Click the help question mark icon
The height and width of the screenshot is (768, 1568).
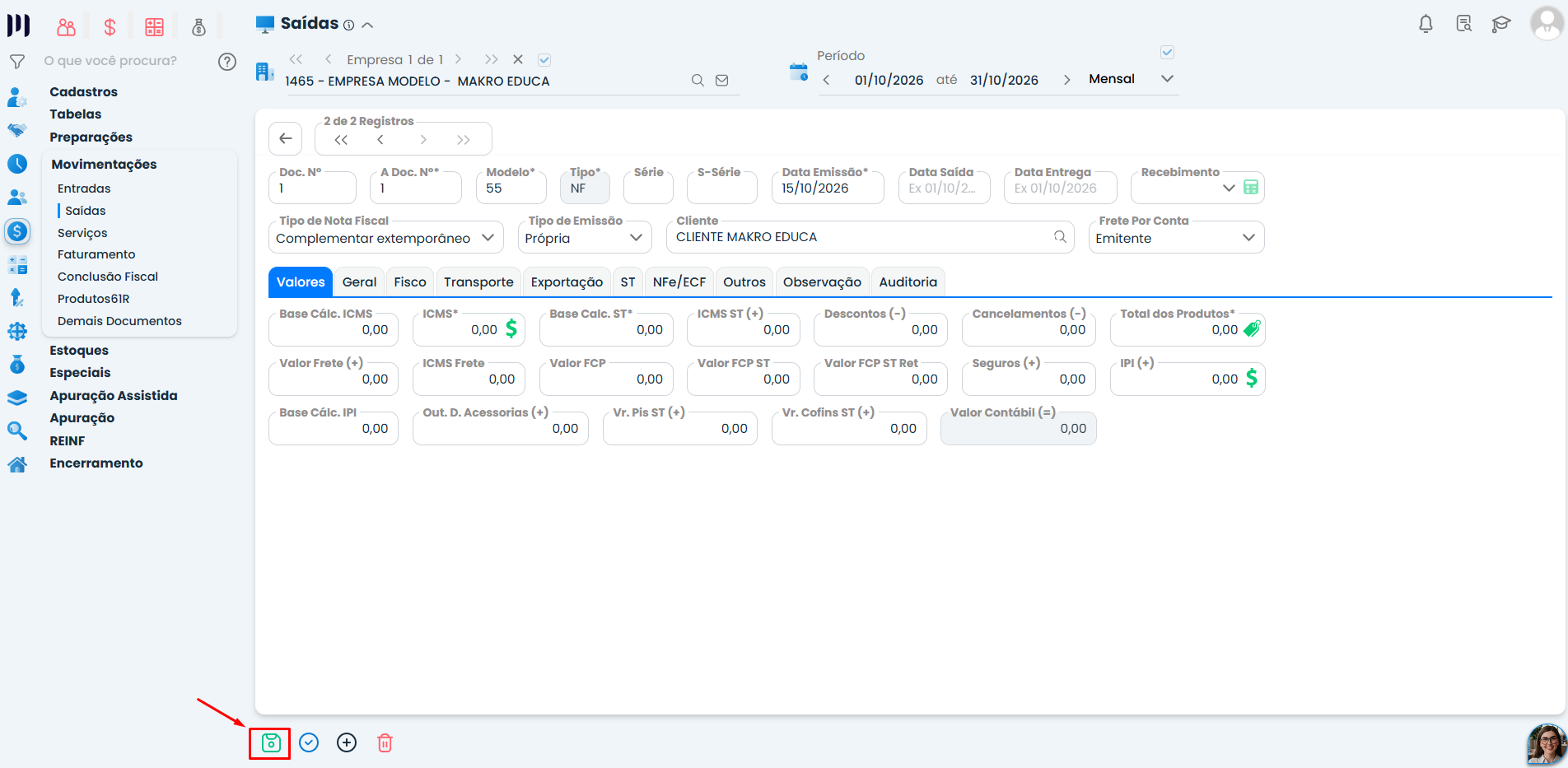(227, 62)
